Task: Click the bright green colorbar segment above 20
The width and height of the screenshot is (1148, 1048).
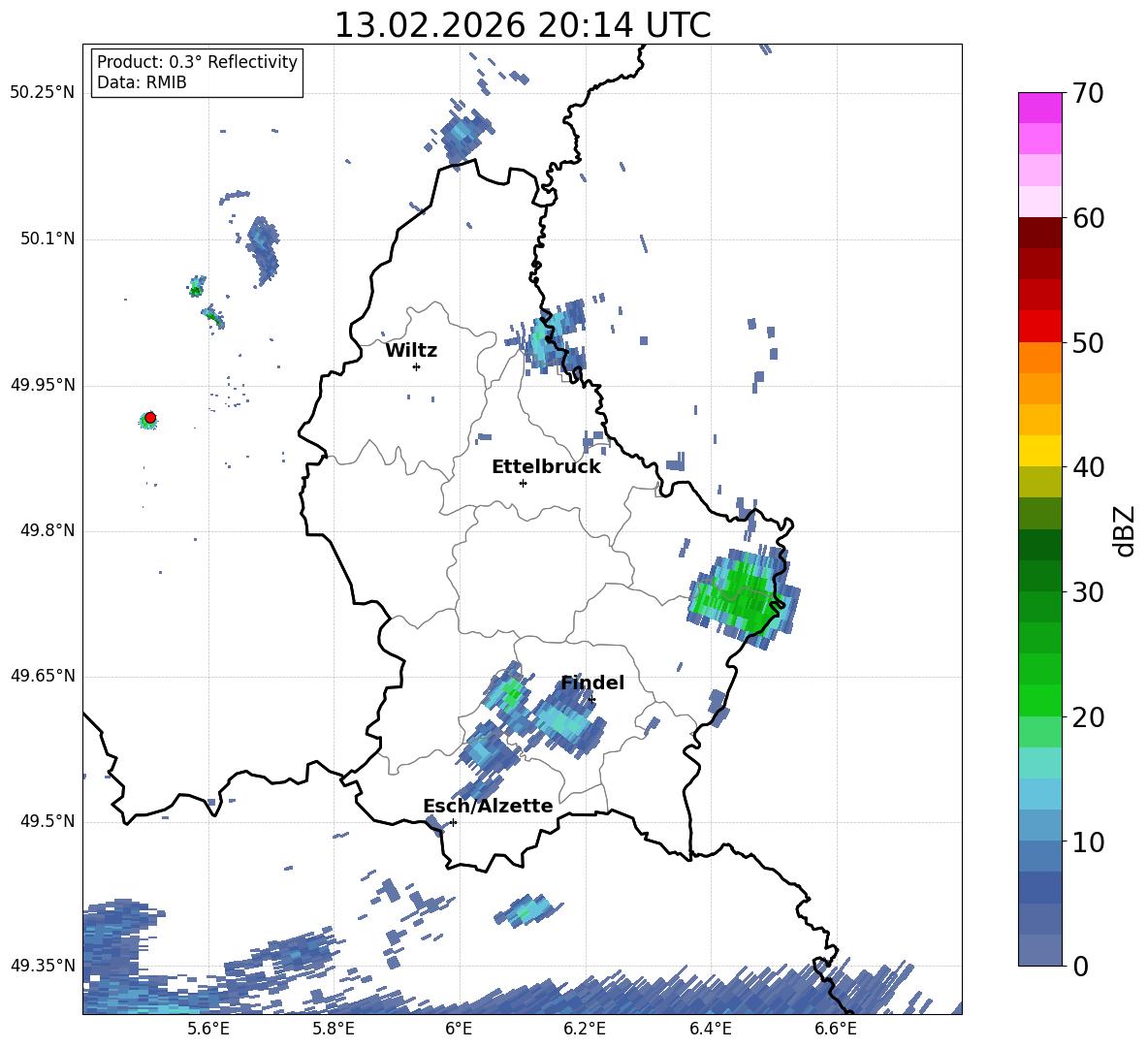Action: [1039, 700]
